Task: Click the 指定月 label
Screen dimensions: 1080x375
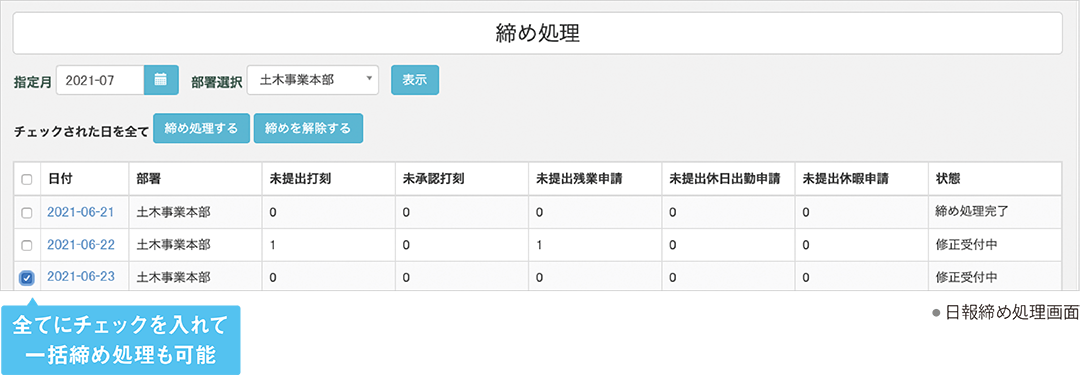Action: pos(33,81)
